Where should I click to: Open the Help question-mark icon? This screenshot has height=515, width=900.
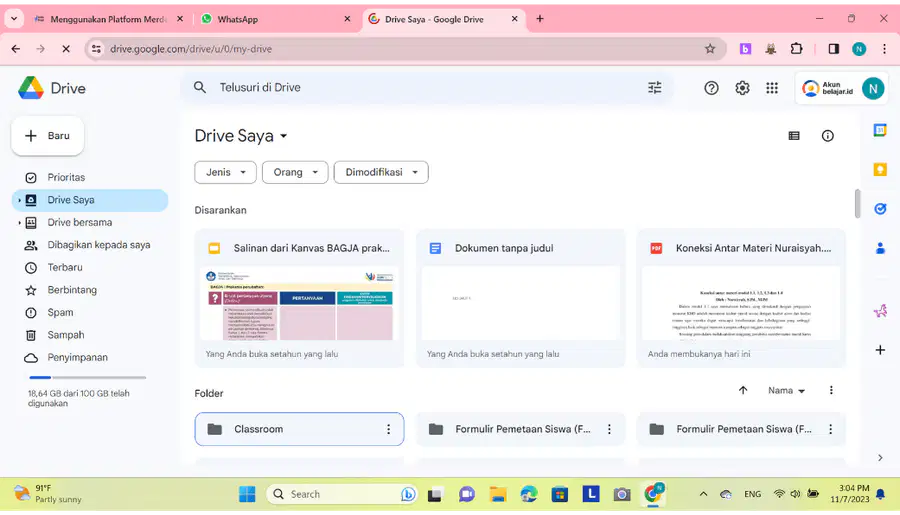pos(711,88)
